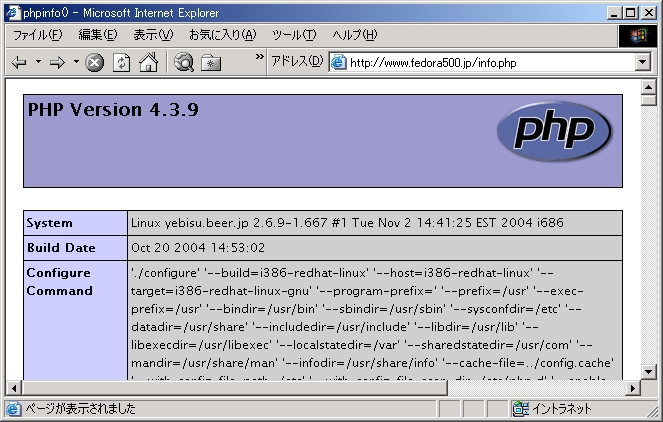The width and height of the screenshot is (663, 422).
Task: Open the Back button history dropdown arrow
Action: coord(38,62)
